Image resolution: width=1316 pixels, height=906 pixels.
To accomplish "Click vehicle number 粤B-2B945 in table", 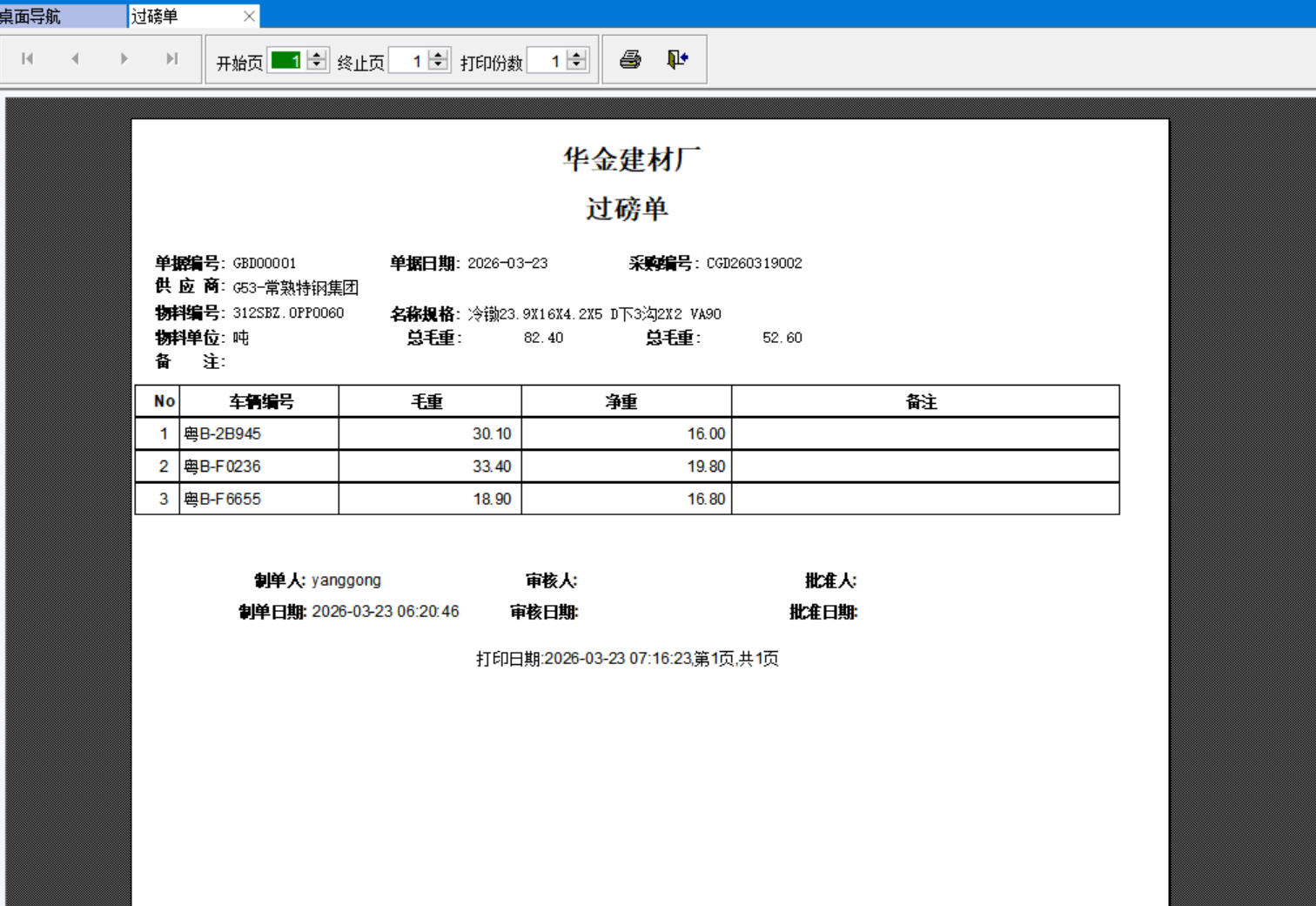I will click(x=223, y=433).
